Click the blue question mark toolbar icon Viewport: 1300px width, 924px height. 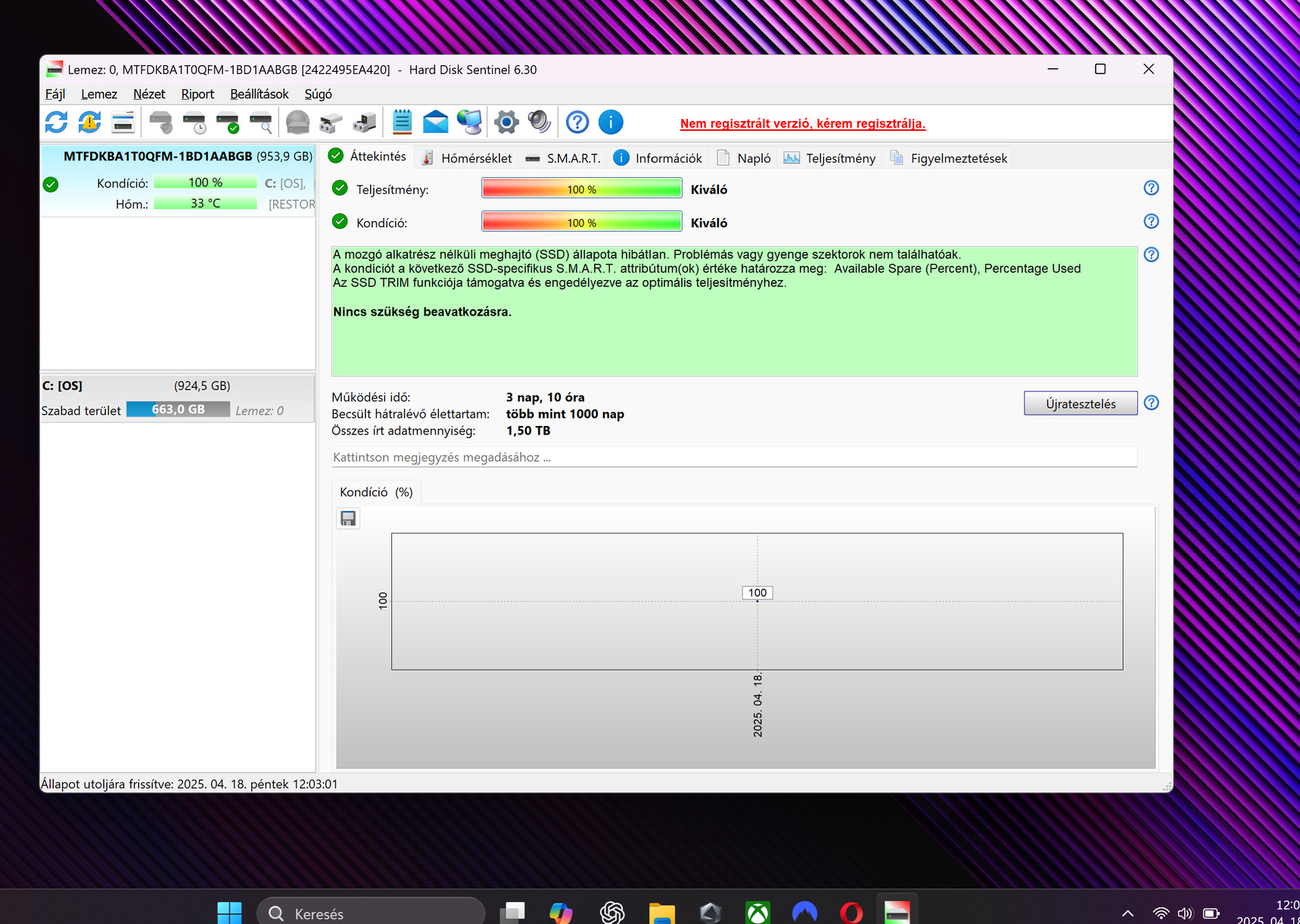pos(577,122)
